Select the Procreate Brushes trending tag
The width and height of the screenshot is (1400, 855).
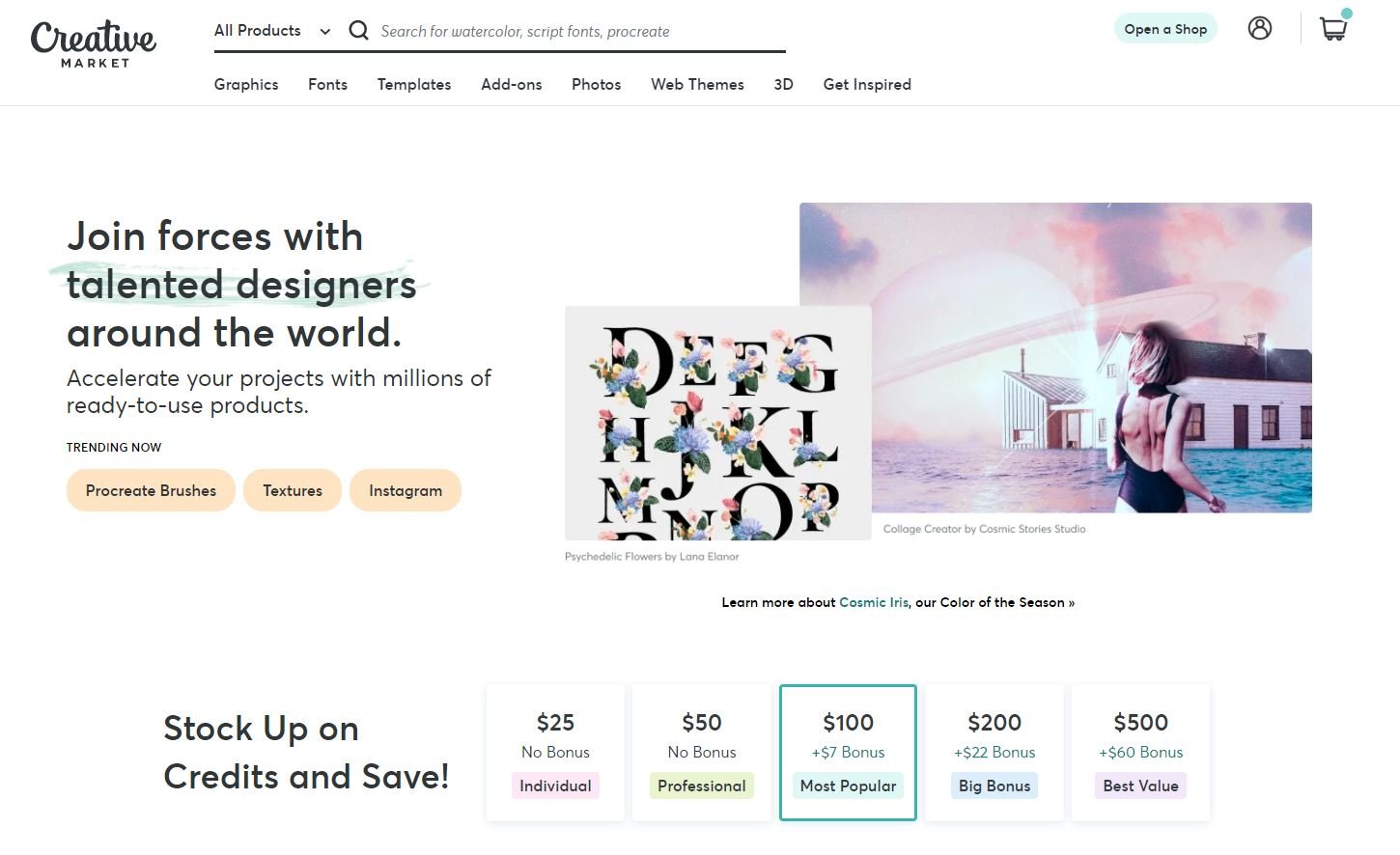(x=150, y=490)
